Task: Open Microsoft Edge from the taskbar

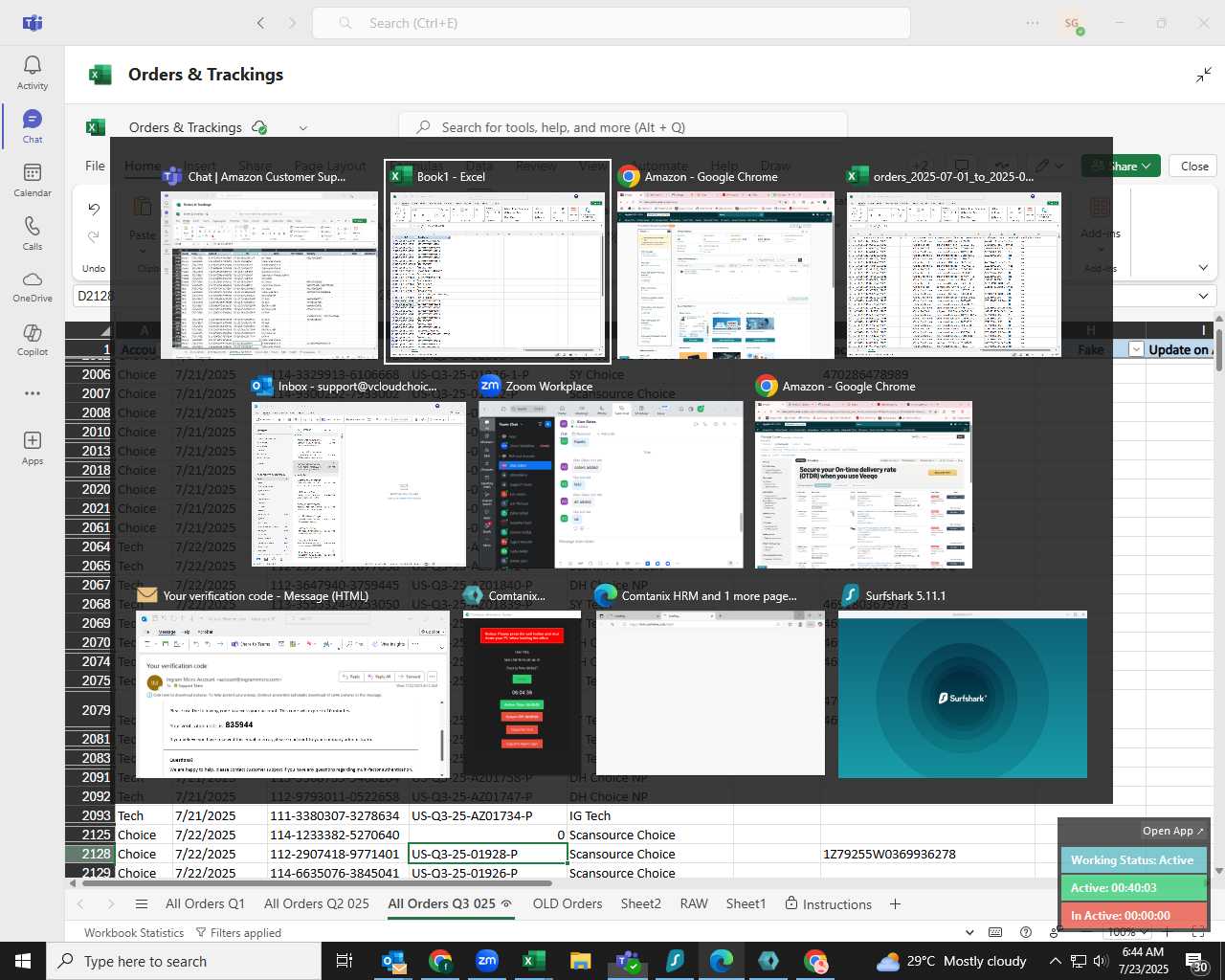Action: click(721, 961)
